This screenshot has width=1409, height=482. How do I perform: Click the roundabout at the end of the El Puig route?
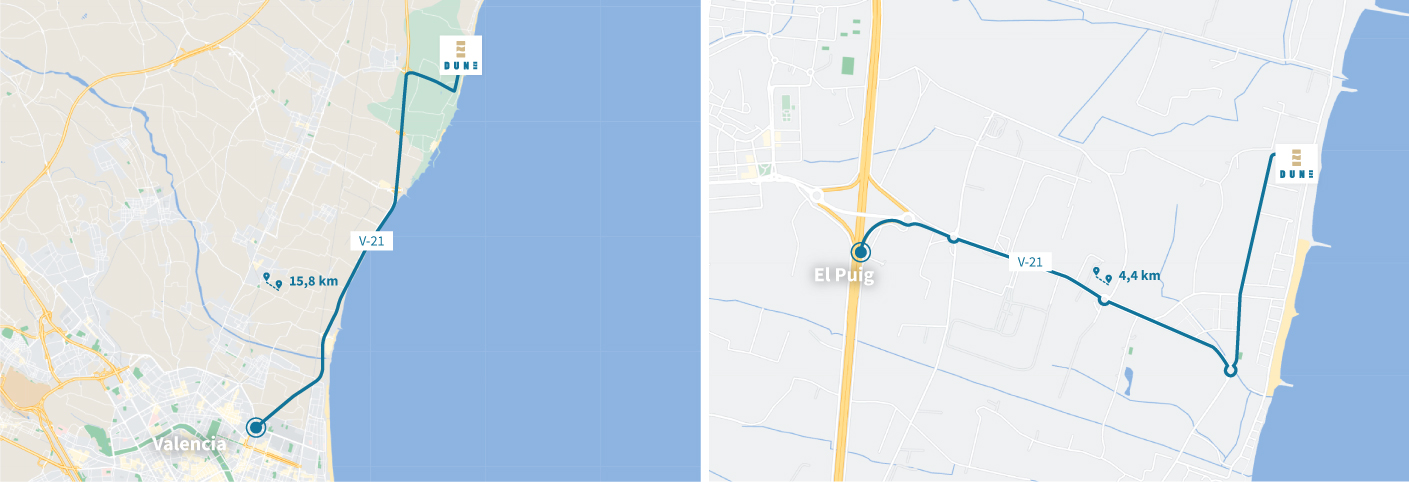tap(1230, 371)
